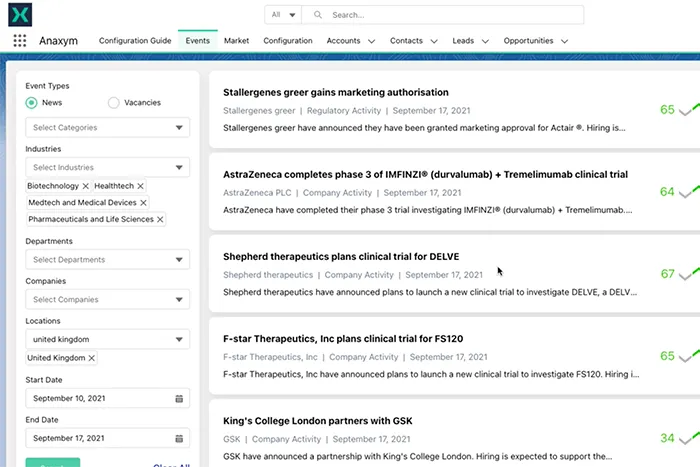Open the Locations united kingdom dropdown
The height and width of the screenshot is (467, 700).
coord(108,339)
